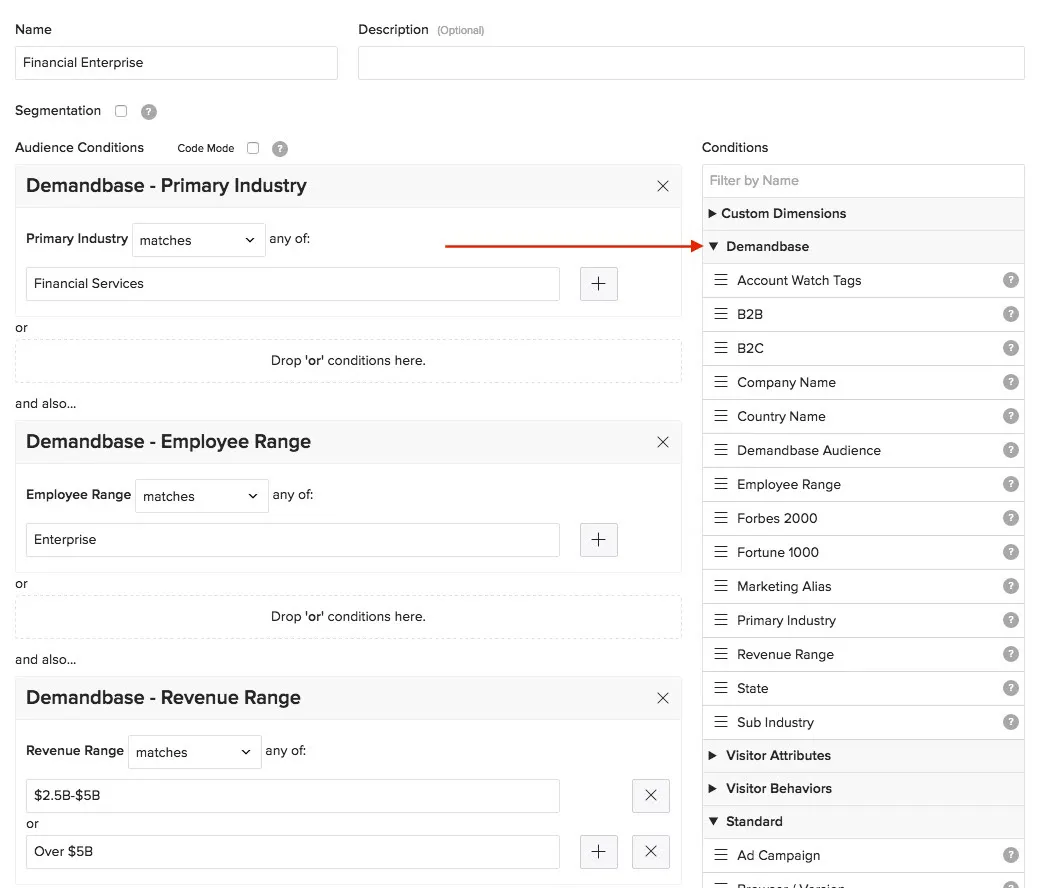
Task: Select the Company Name condition
Action: (863, 383)
